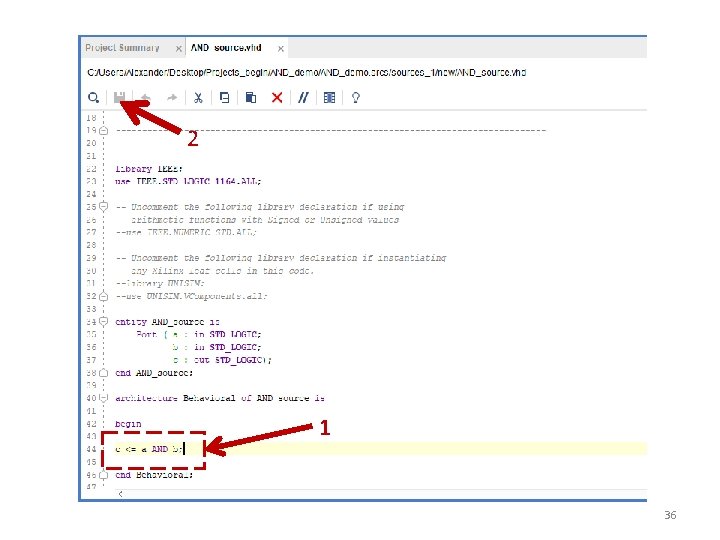
Task: Click the 'end Behavioral;' line
Action: [154, 475]
